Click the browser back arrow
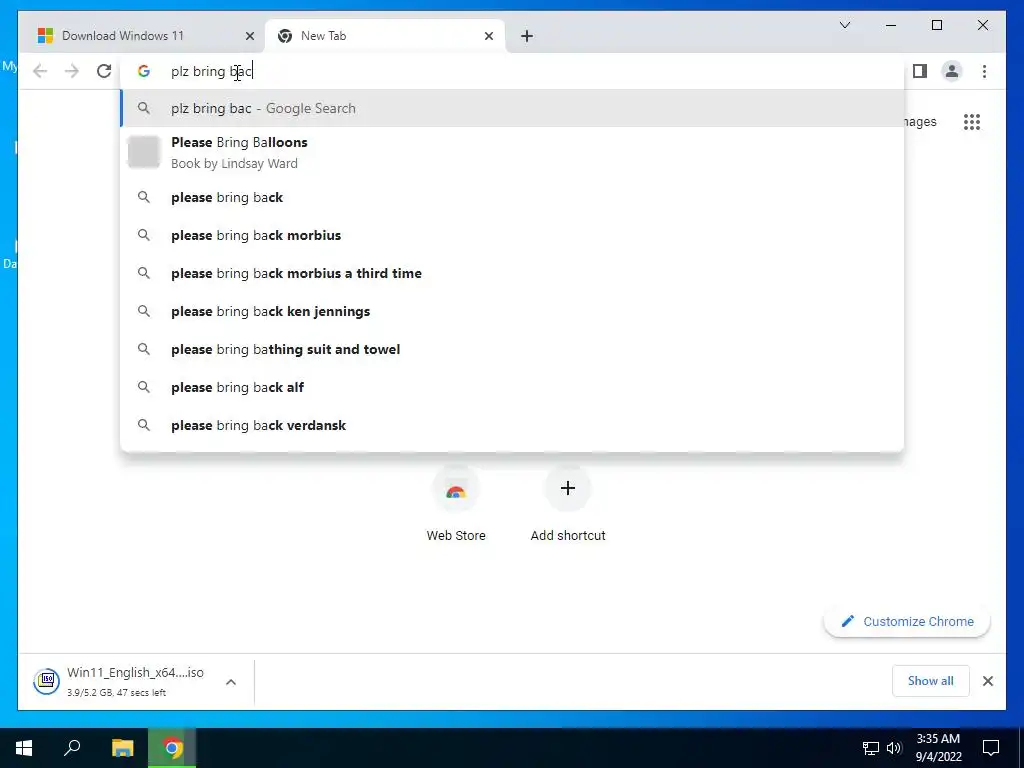The width and height of the screenshot is (1024, 768). [40, 71]
